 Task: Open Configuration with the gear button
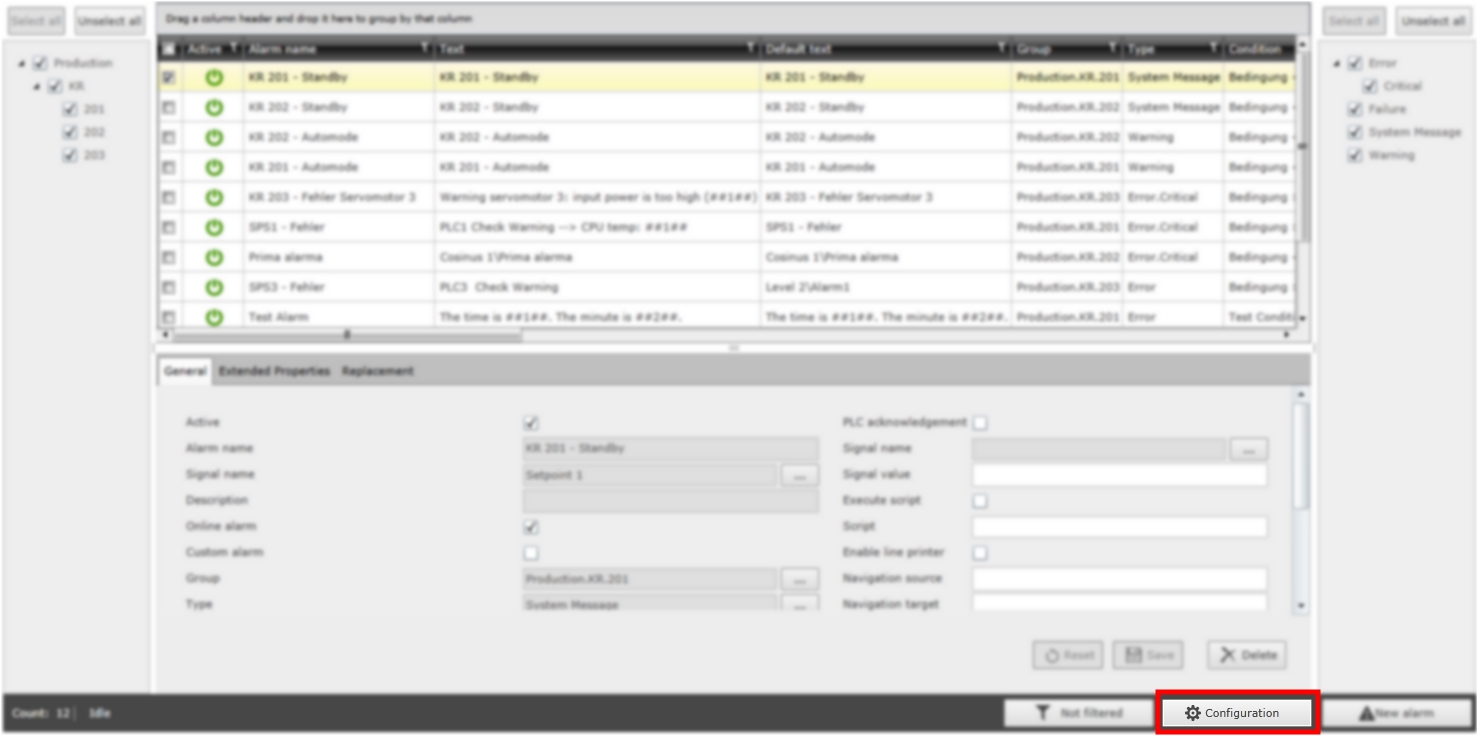(x=1236, y=713)
